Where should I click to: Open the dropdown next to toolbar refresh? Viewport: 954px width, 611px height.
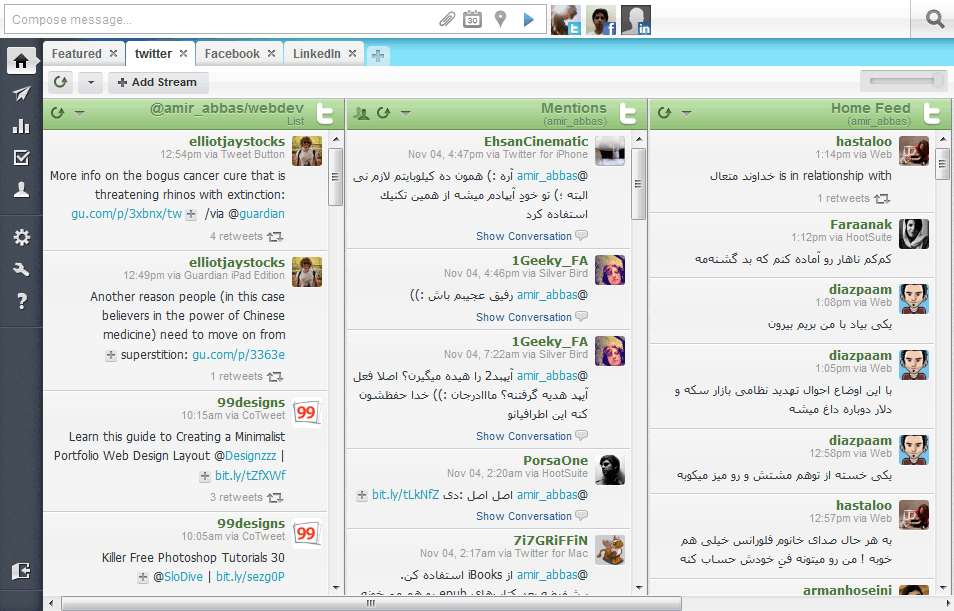click(91, 82)
